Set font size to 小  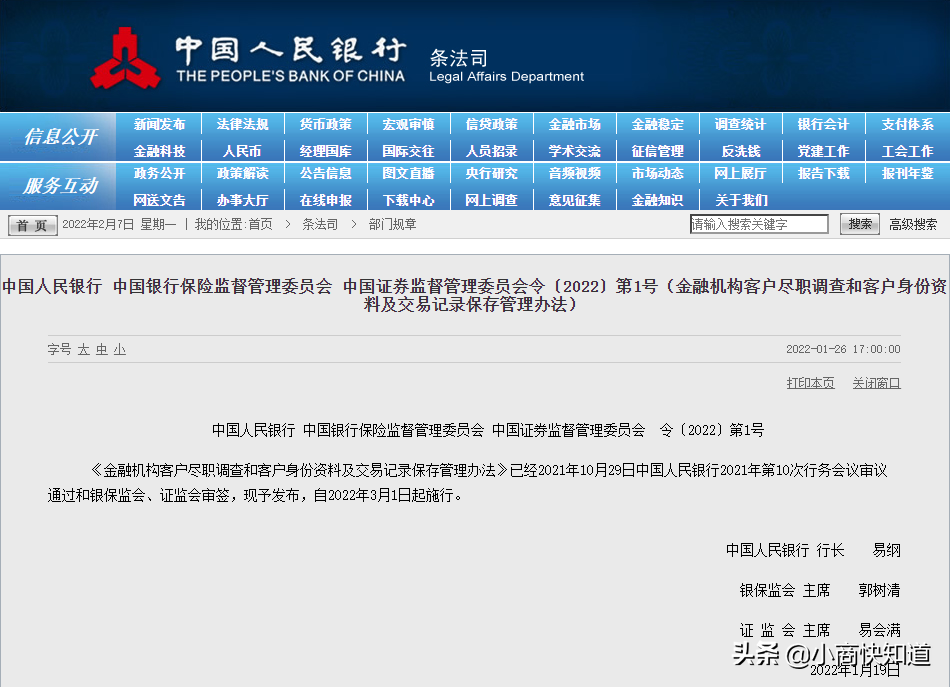[x=119, y=349]
